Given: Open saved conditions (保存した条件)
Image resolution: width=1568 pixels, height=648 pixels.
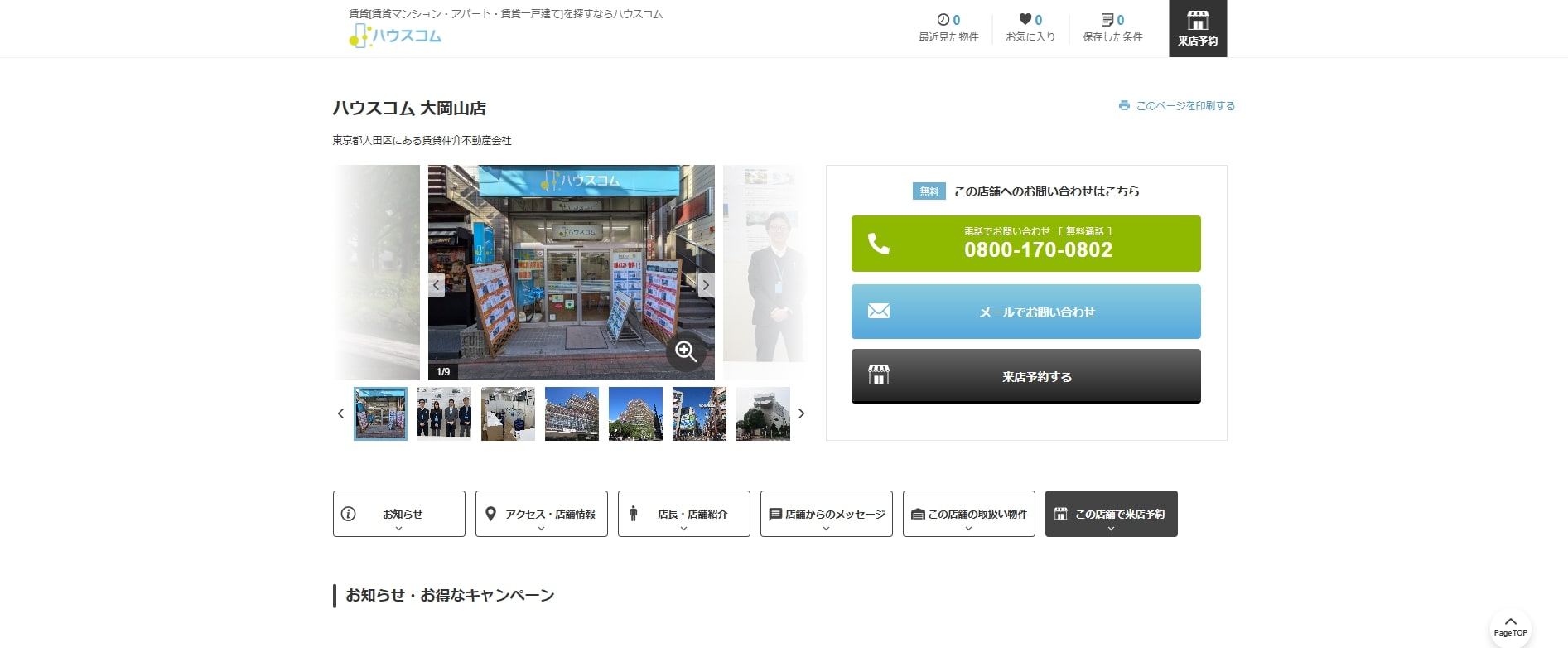Looking at the screenshot, I should click(1112, 28).
